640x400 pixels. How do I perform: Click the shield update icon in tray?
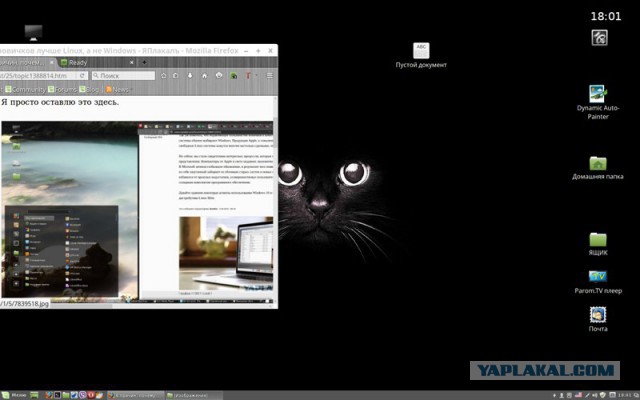pos(602,395)
